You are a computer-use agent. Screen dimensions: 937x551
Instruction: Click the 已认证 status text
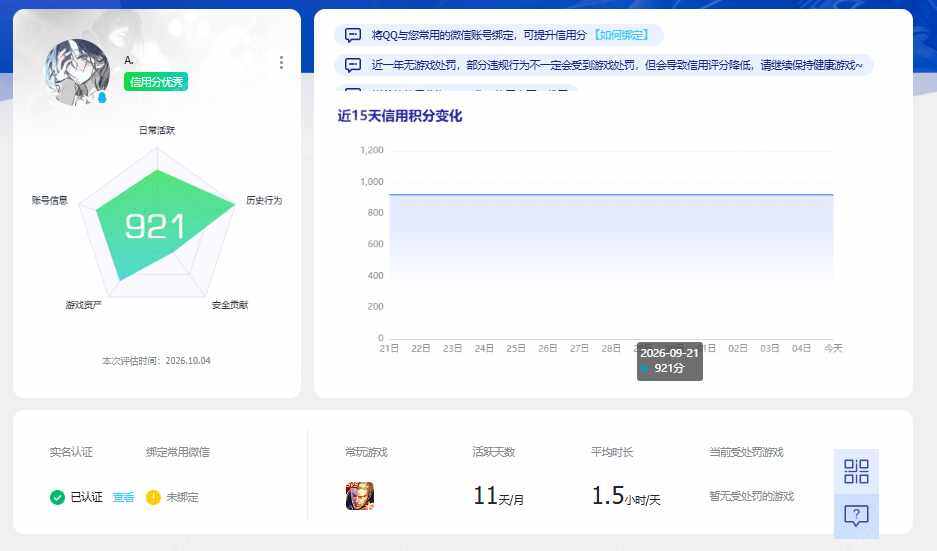87,497
